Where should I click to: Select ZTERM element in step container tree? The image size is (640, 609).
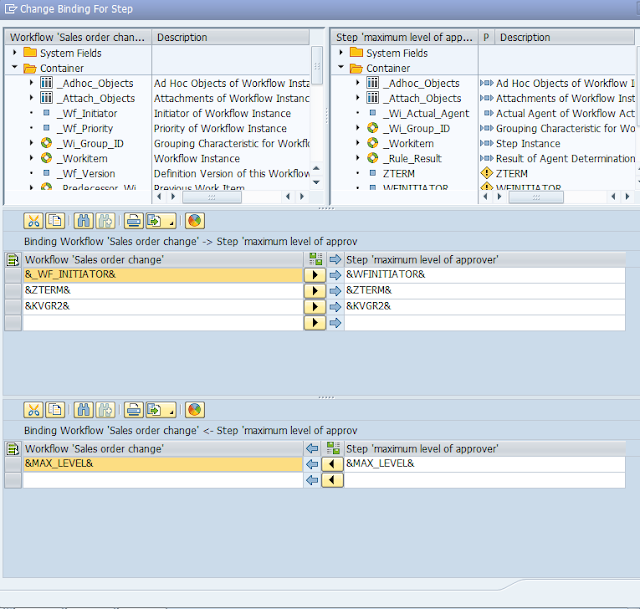click(399, 173)
